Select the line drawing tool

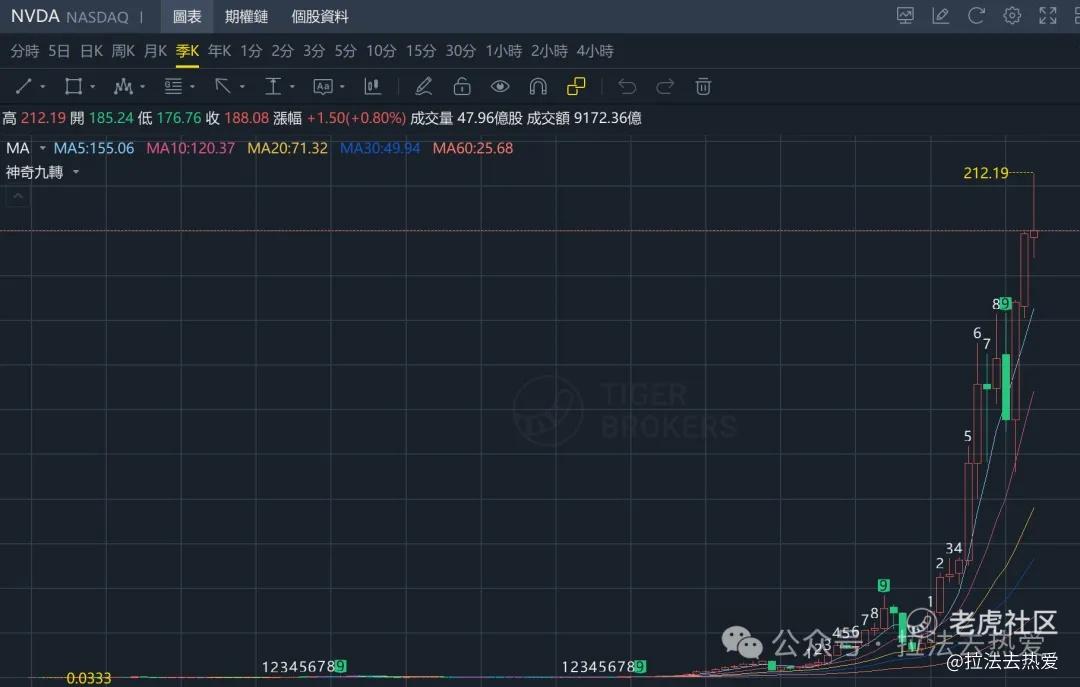click(x=23, y=86)
